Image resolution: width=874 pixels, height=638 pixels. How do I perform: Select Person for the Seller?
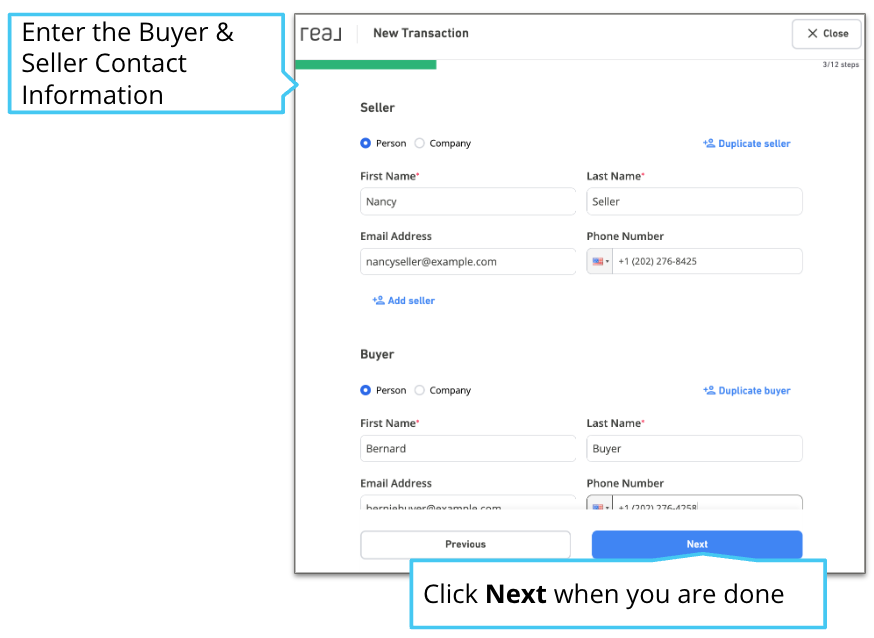366,143
